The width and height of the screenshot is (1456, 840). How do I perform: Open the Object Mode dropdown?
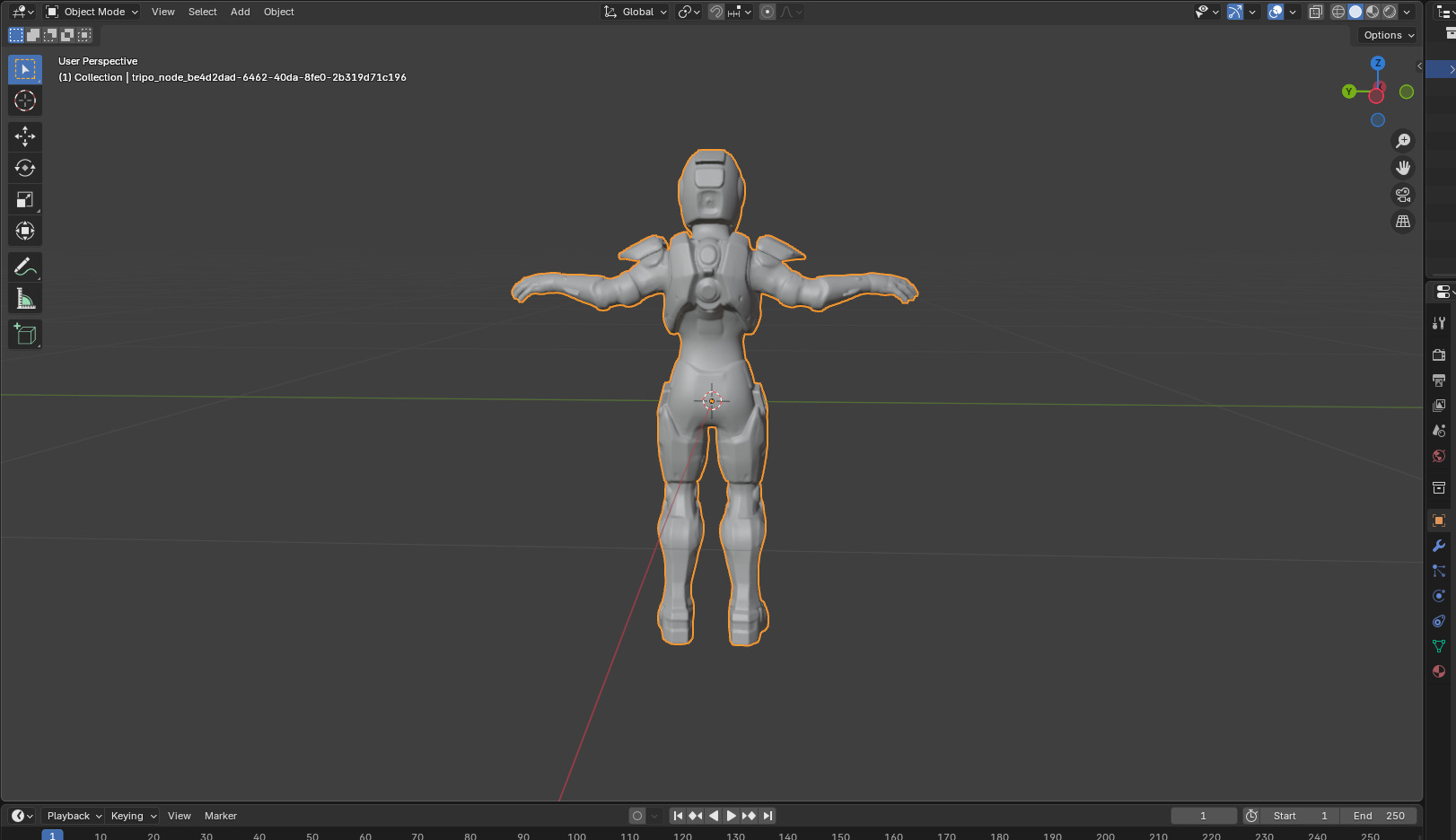92,12
